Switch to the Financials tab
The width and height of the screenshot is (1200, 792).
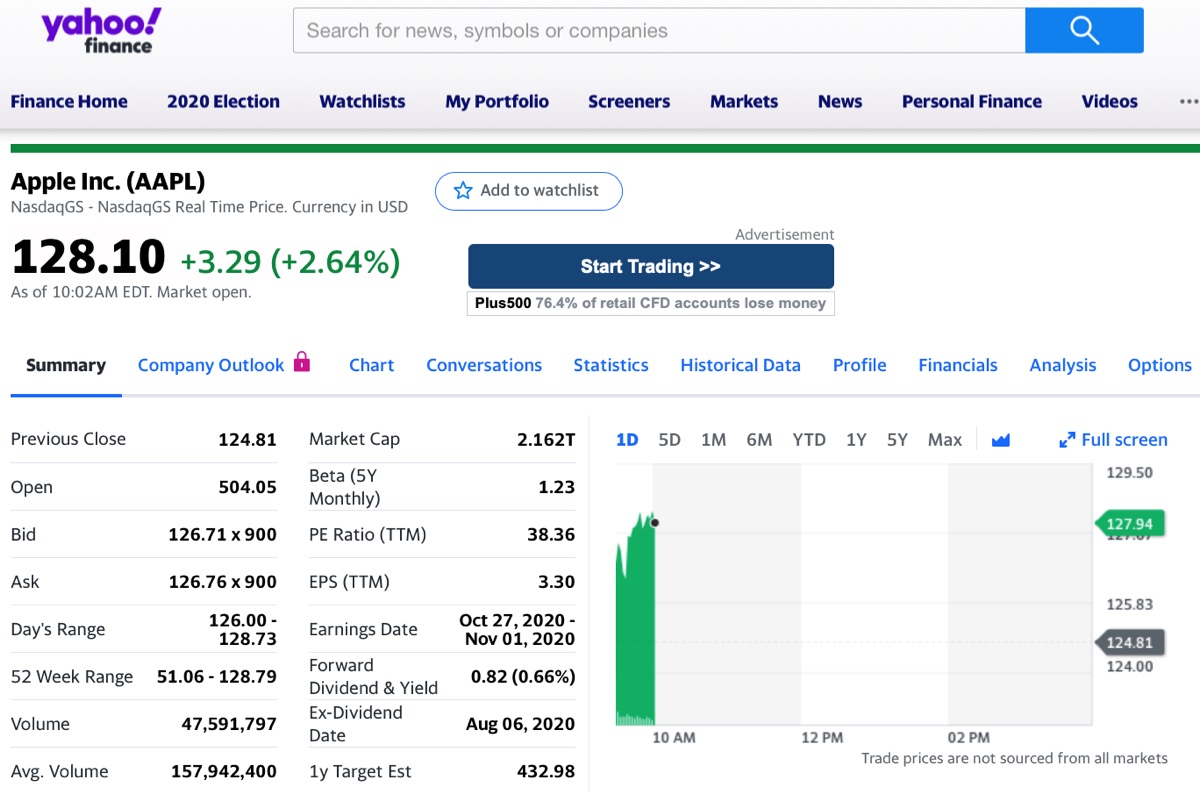(x=958, y=365)
